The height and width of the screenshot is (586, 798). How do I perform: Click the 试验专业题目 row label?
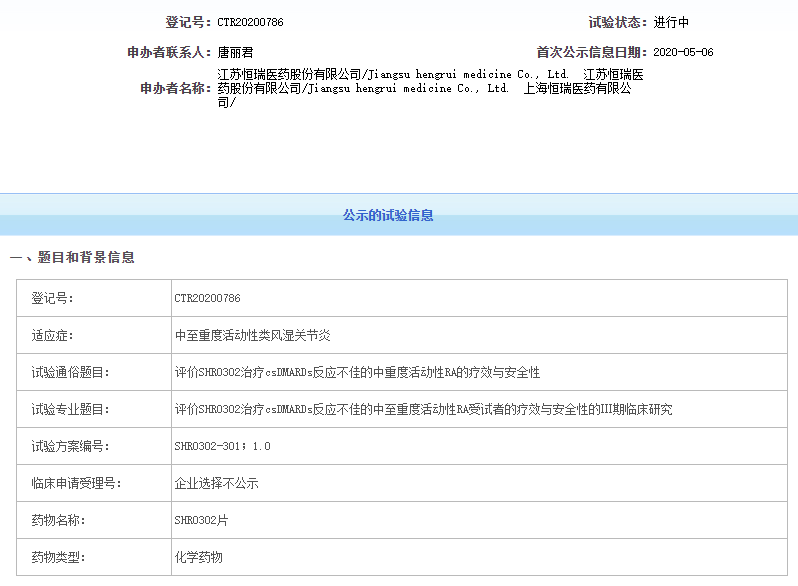click(71, 409)
